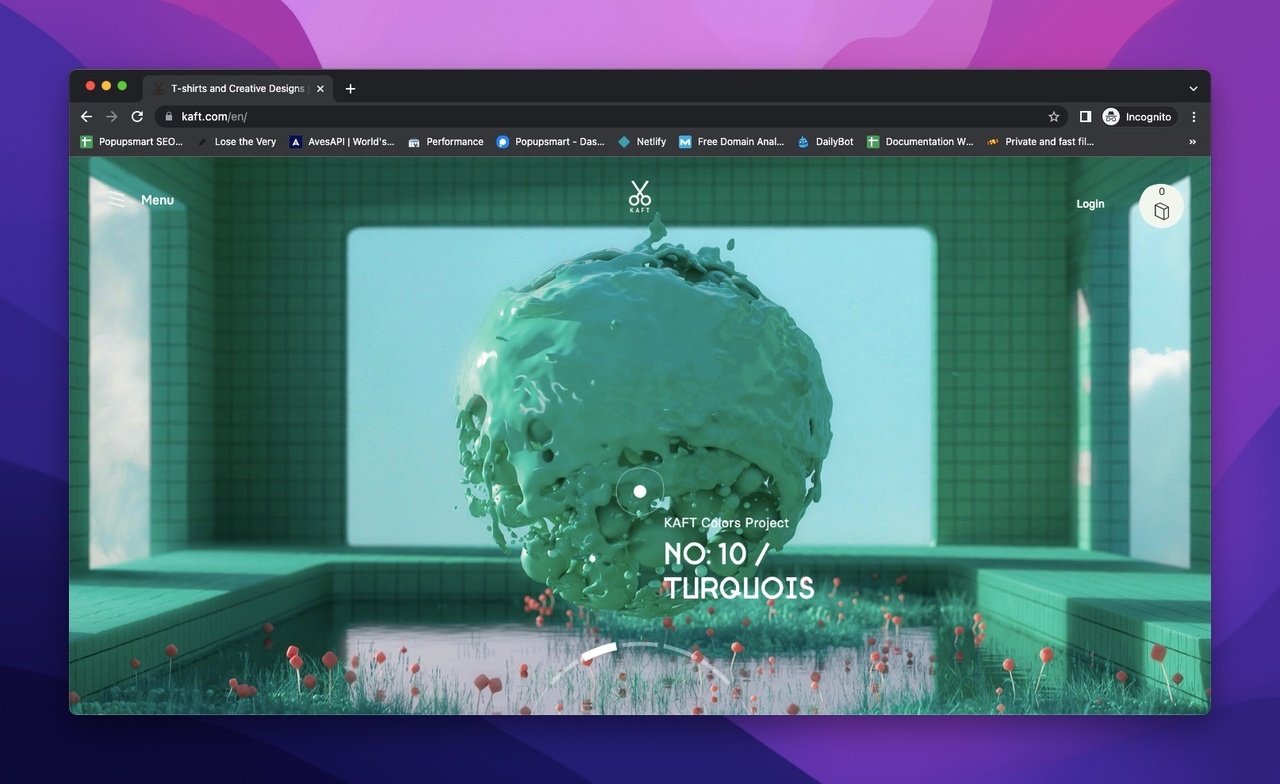This screenshot has height=784, width=1280.
Task: Open the Netlify bookmark
Action: click(x=642, y=142)
